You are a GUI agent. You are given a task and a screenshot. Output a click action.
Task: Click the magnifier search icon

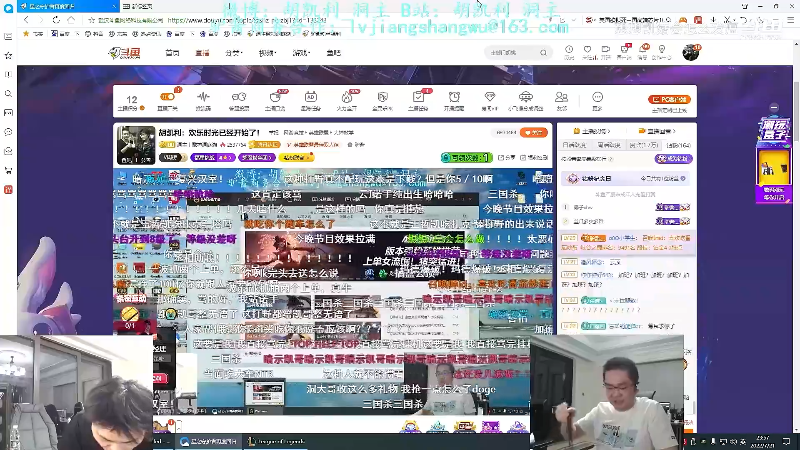tap(543, 52)
